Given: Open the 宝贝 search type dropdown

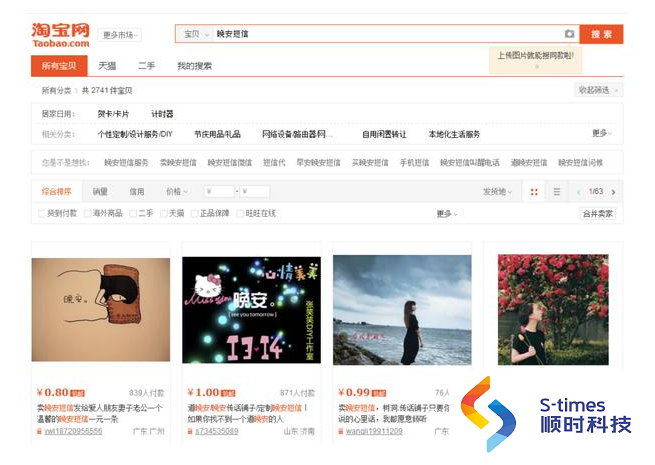Looking at the screenshot, I should (195, 34).
